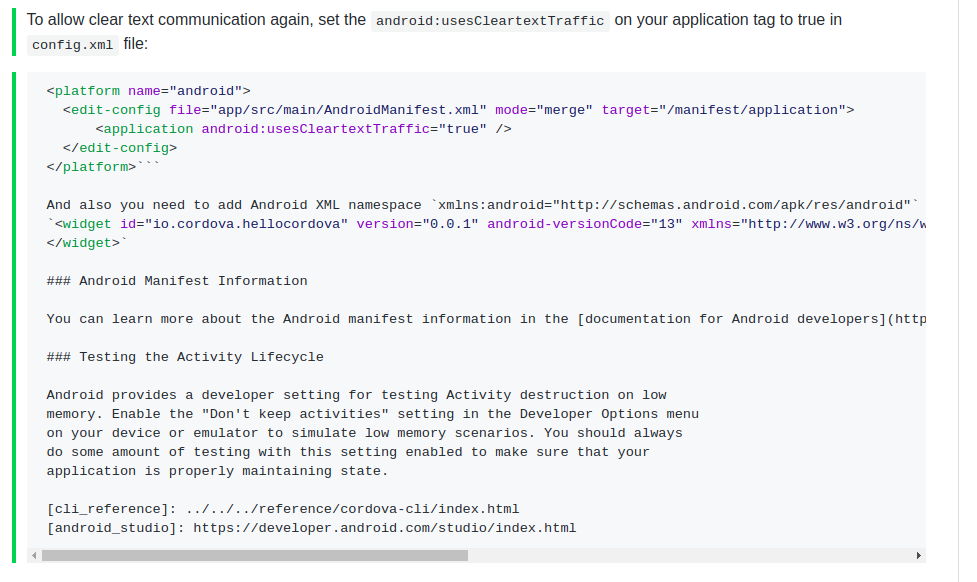Click the 'xmlns:android' namespace URL text
The height and width of the screenshot is (582, 977).
point(675,205)
